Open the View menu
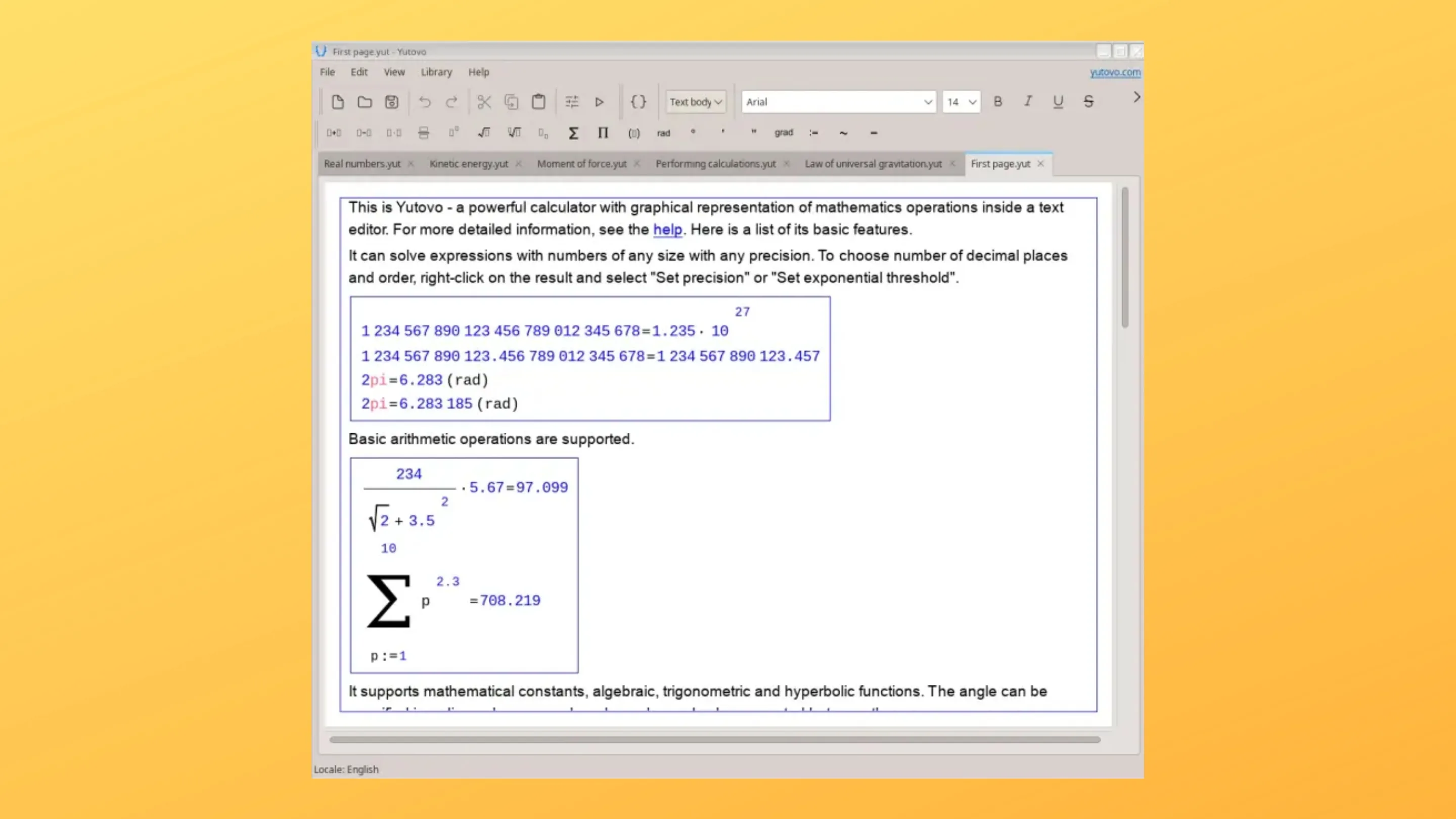 [x=394, y=72]
